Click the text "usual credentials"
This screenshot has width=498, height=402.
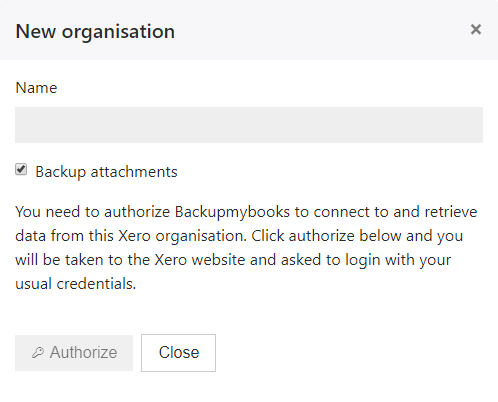(x=76, y=284)
